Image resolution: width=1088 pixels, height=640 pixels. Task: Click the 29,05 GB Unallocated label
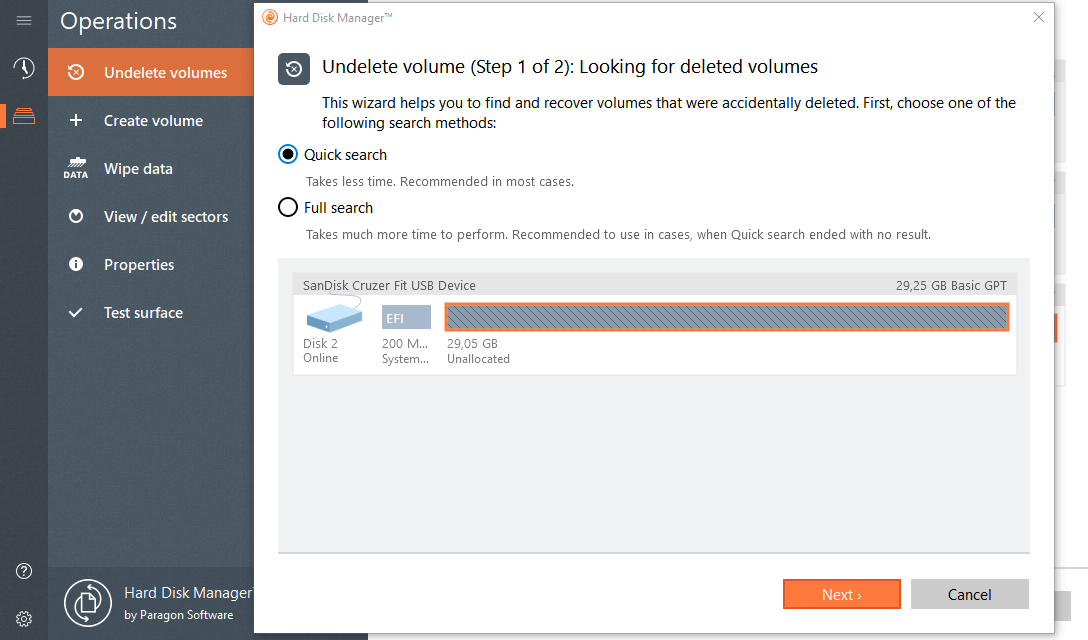(x=478, y=351)
